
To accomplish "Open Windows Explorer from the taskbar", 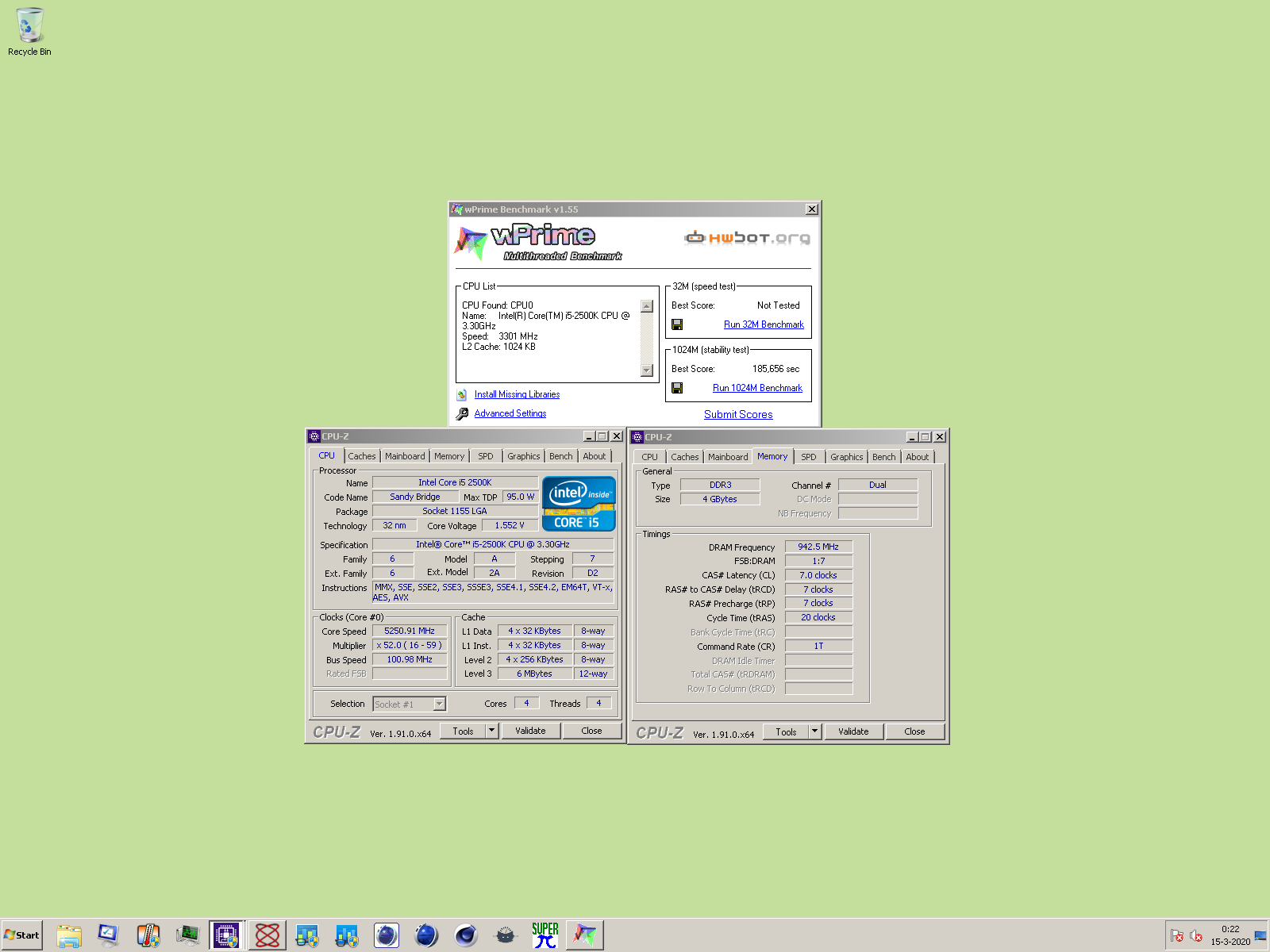I will pos(69,935).
